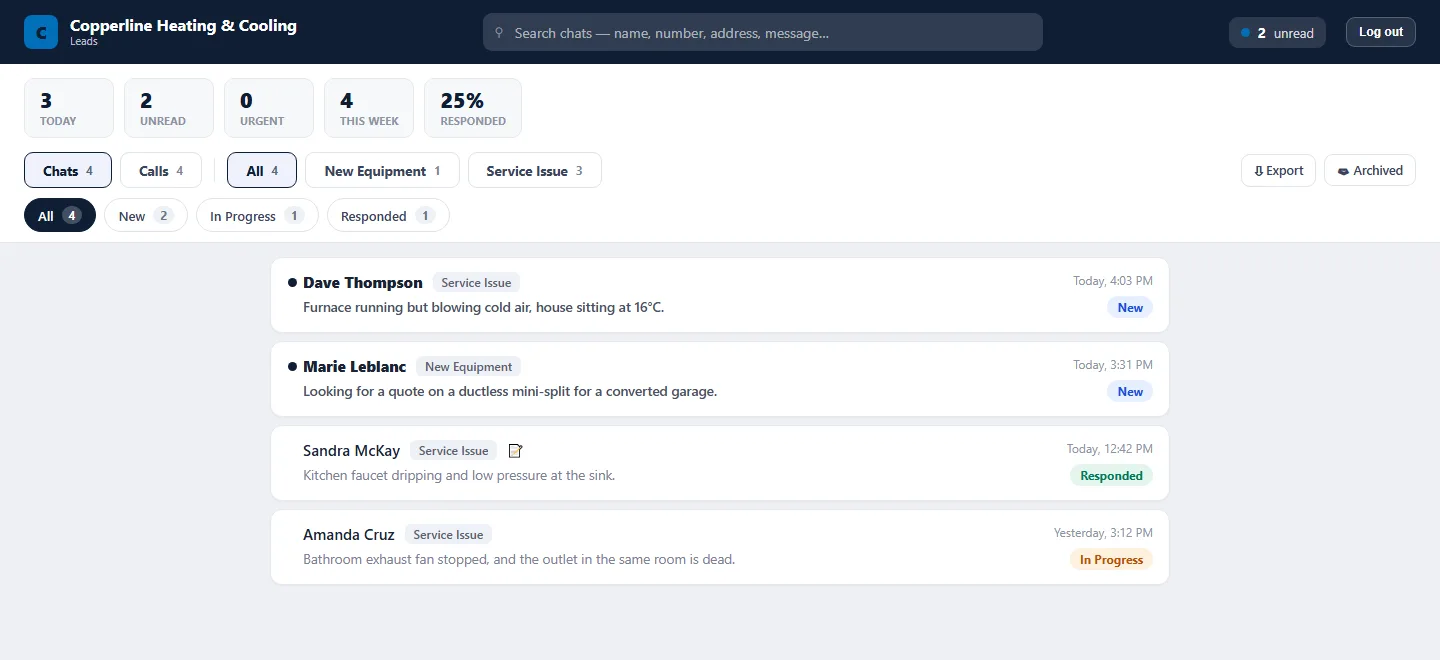Open Amanda Cruz's chat

tap(720, 547)
